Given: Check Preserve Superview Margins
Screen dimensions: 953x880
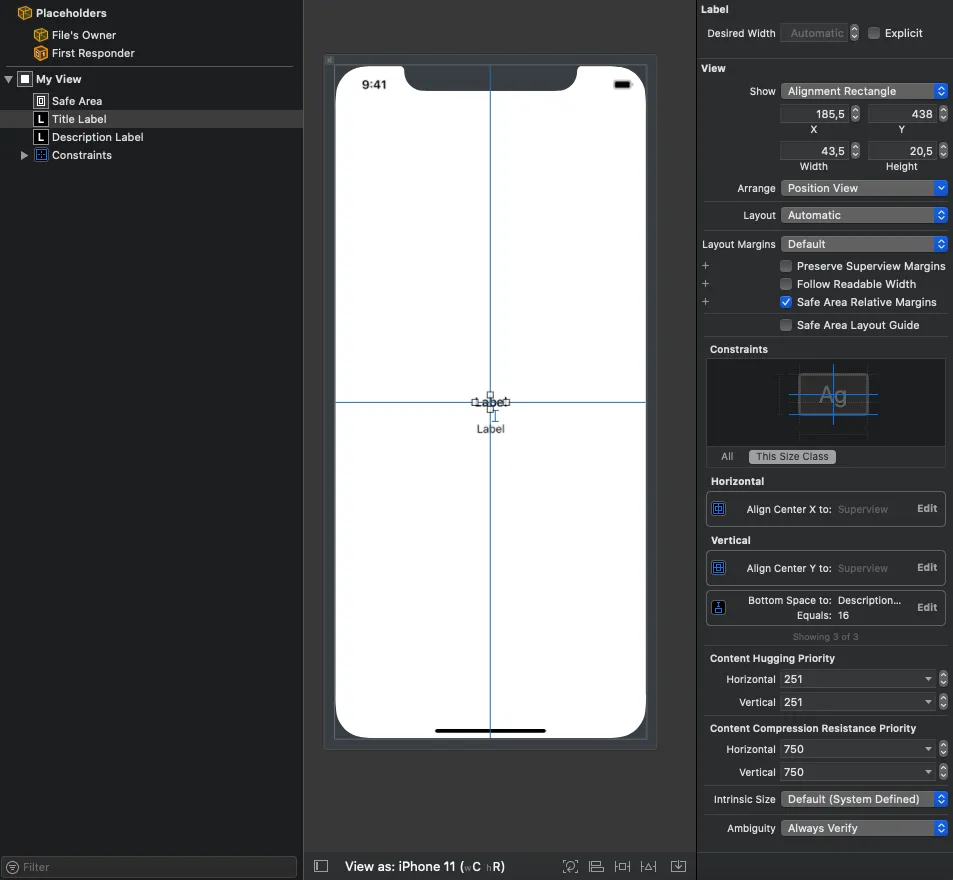Looking at the screenshot, I should click(786, 266).
